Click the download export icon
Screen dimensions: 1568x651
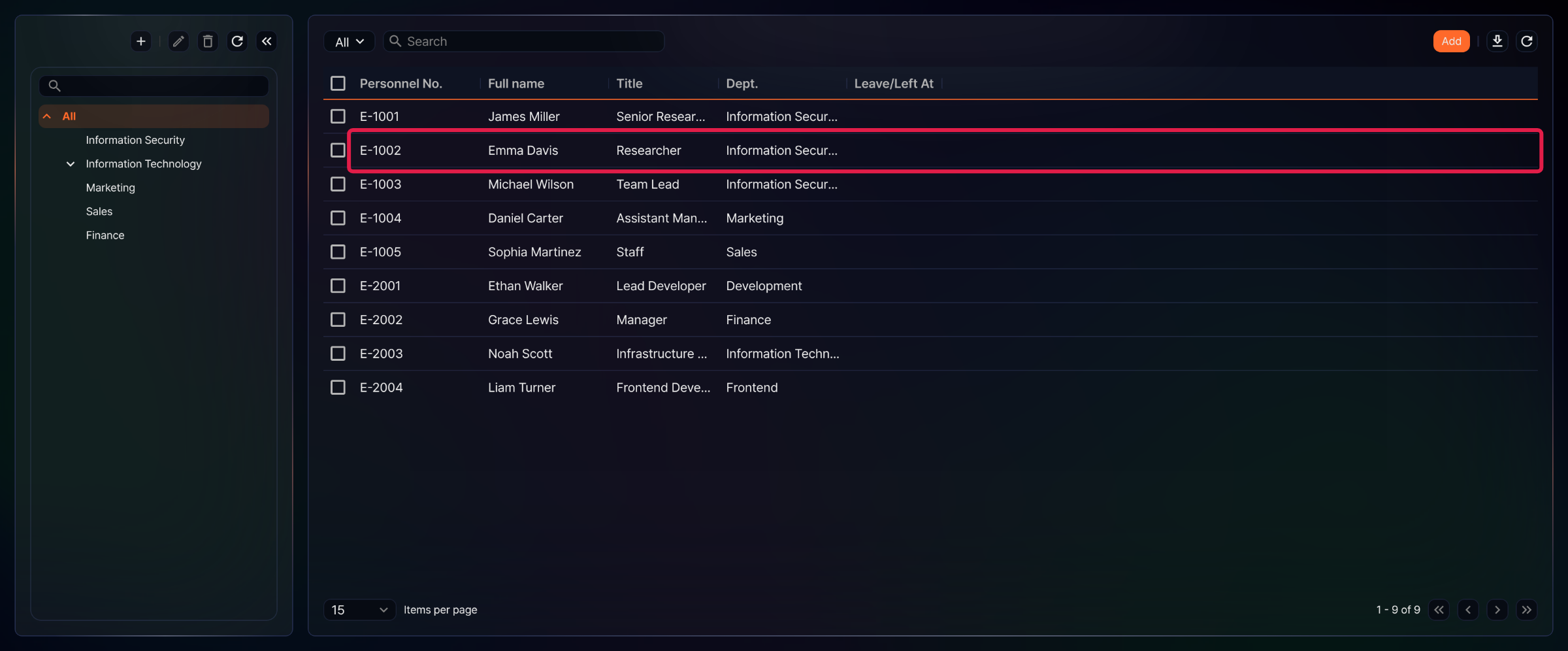[1497, 41]
